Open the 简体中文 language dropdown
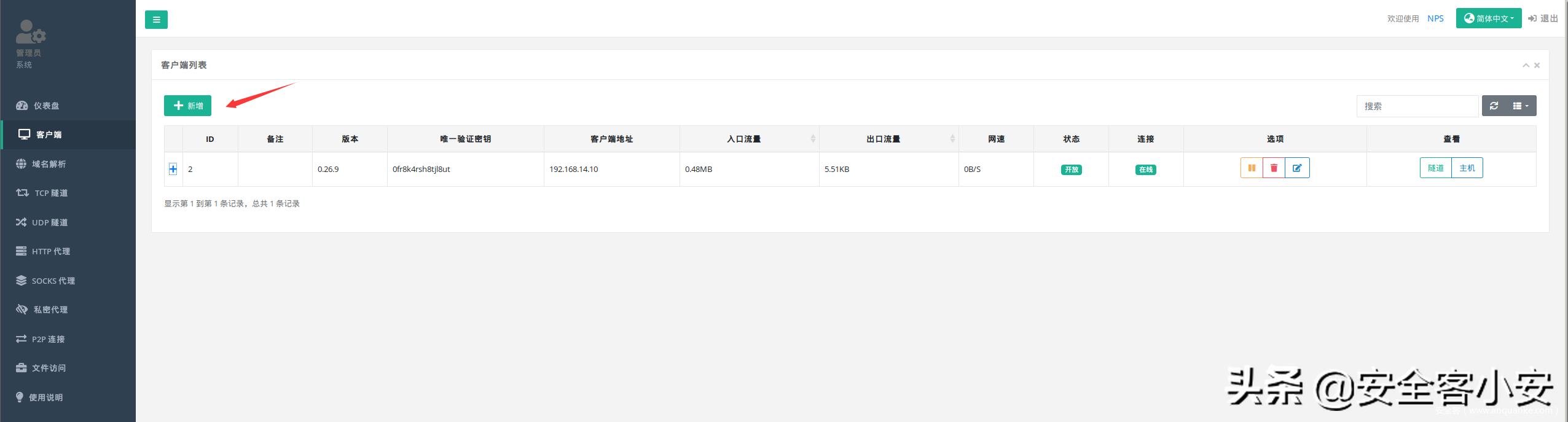Screen dimensions: 1568x422 coord(1489,18)
